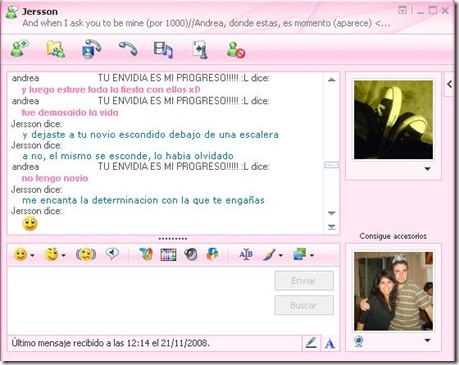
Task: Click in the message input box
Action: click(140, 300)
